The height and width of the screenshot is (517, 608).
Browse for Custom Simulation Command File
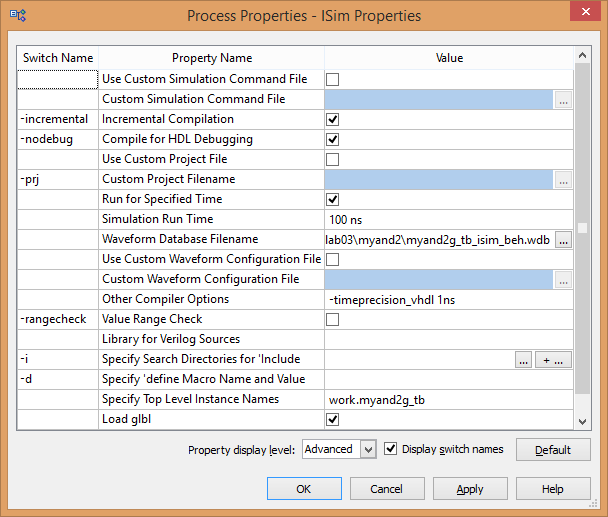pyautogui.click(x=563, y=100)
